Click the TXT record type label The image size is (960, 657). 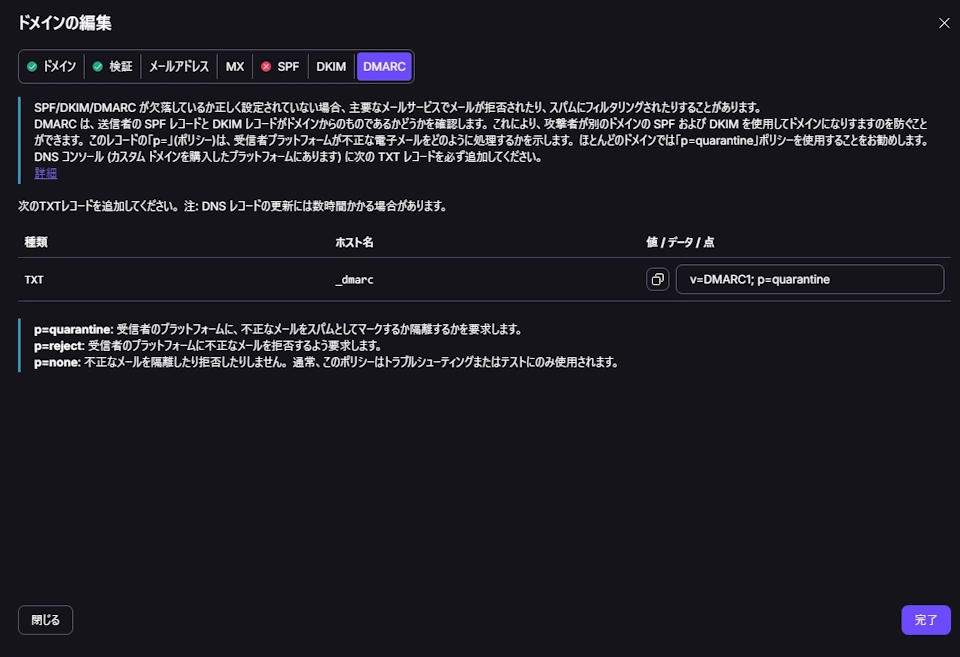click(33, 280)
